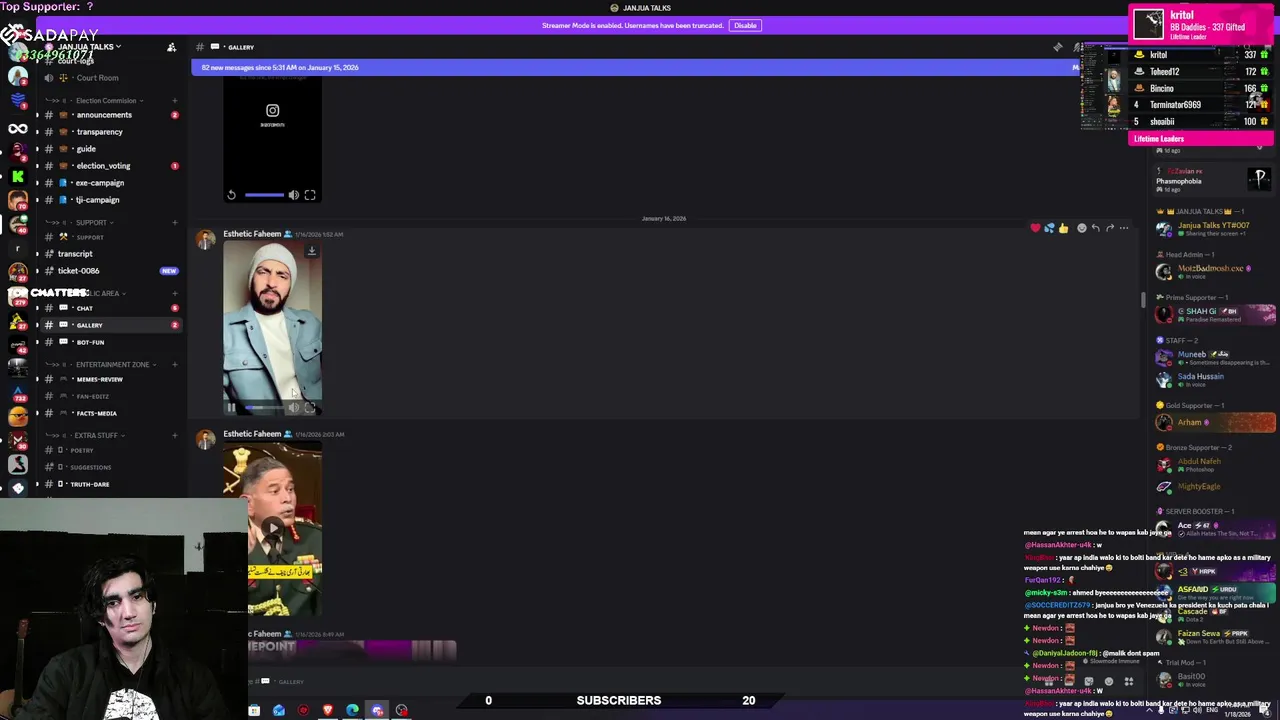The height and width of the screenshot is (720, 1280).
Task: Seek on the Instagram video progress bar
Action: [264, 195]
